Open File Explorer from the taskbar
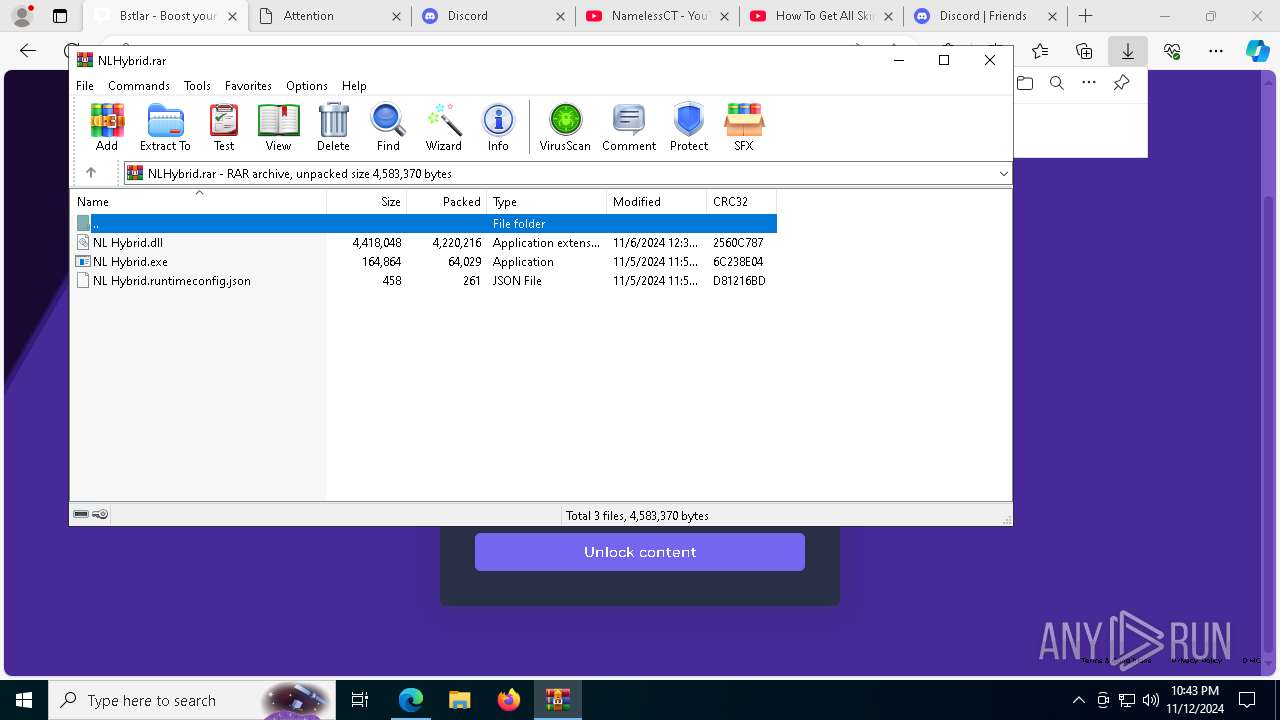1280x720 pixels. pyautogui.click(x=459, y=700)
